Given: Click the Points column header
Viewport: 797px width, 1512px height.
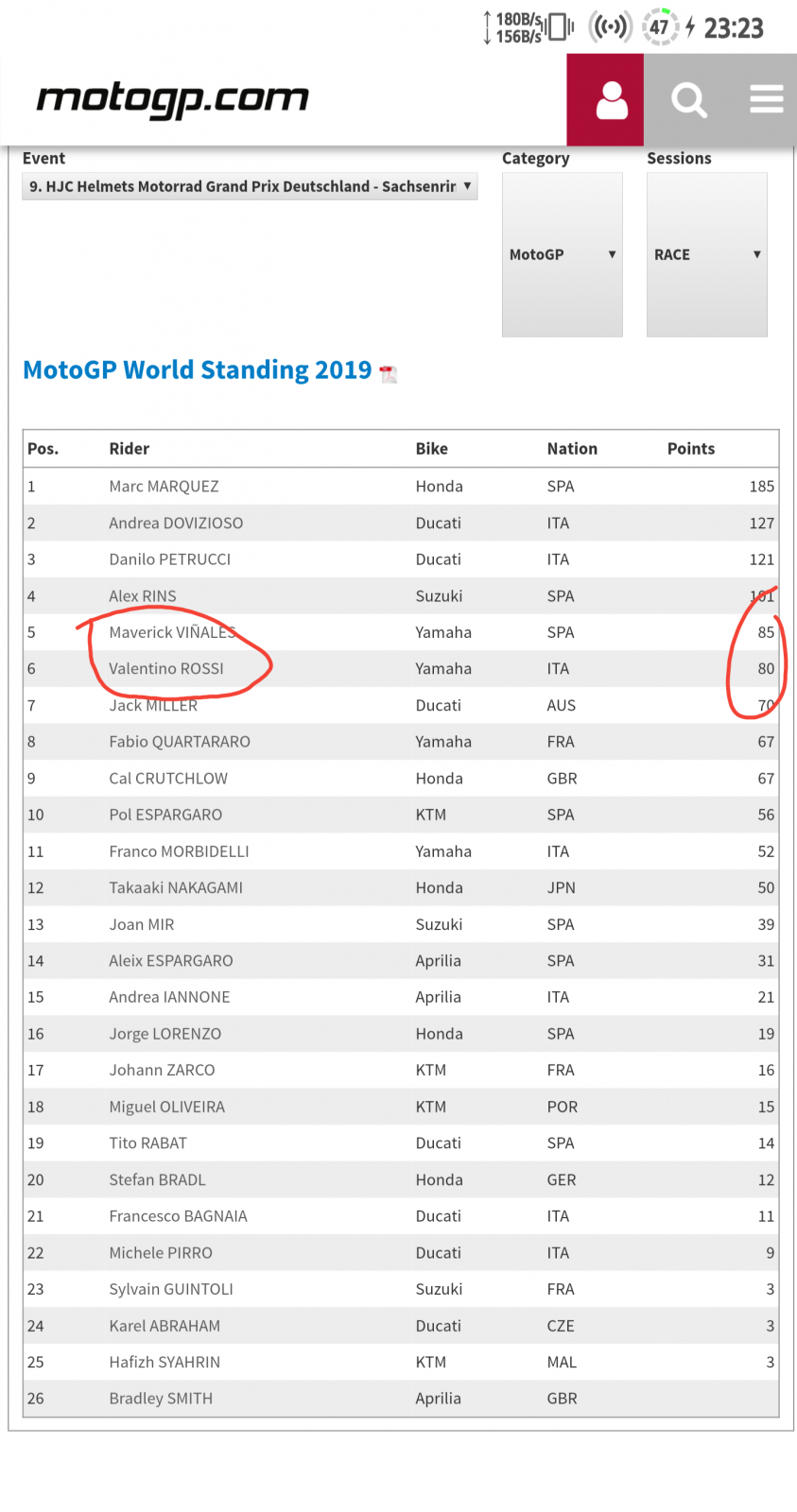Looking at the screenshot, I should [x=691, y=449].
